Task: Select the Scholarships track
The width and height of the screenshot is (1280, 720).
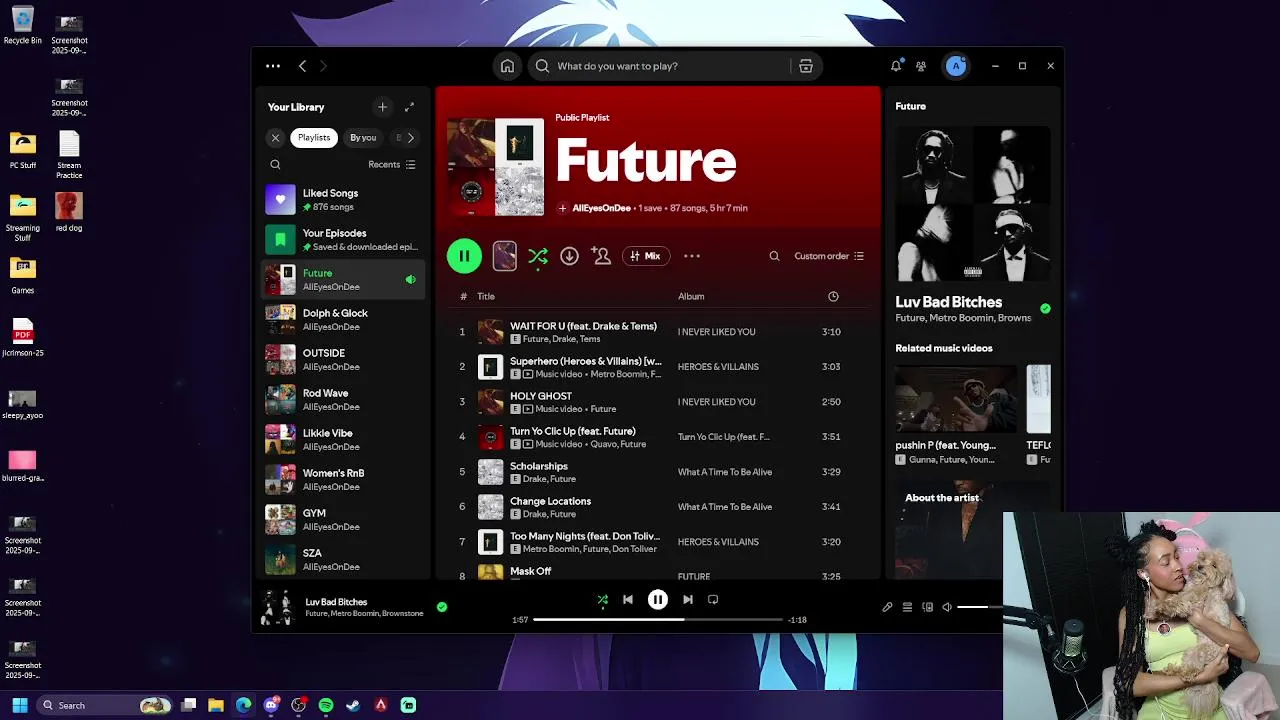Action: pyautogui.click(x=656, y=472)
